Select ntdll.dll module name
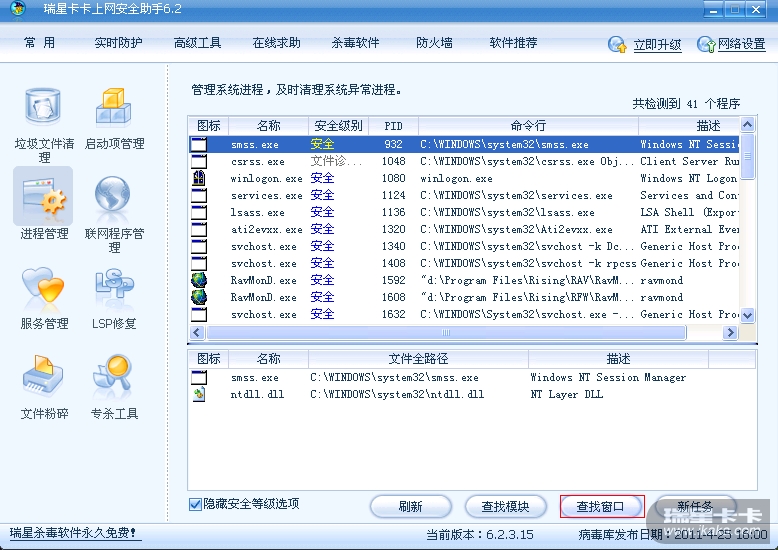The image size is (778, 550). 258,395
